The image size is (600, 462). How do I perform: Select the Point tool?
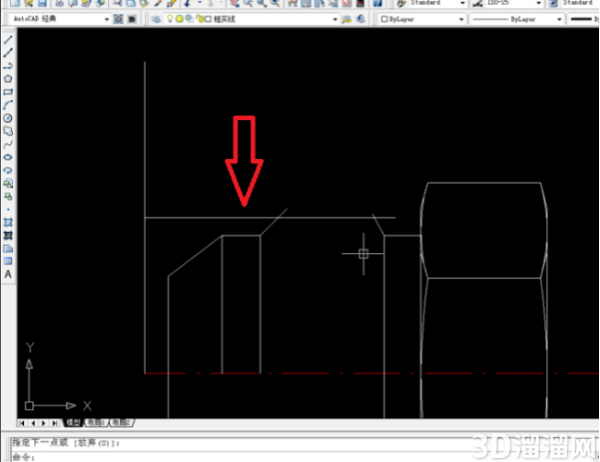8,209
